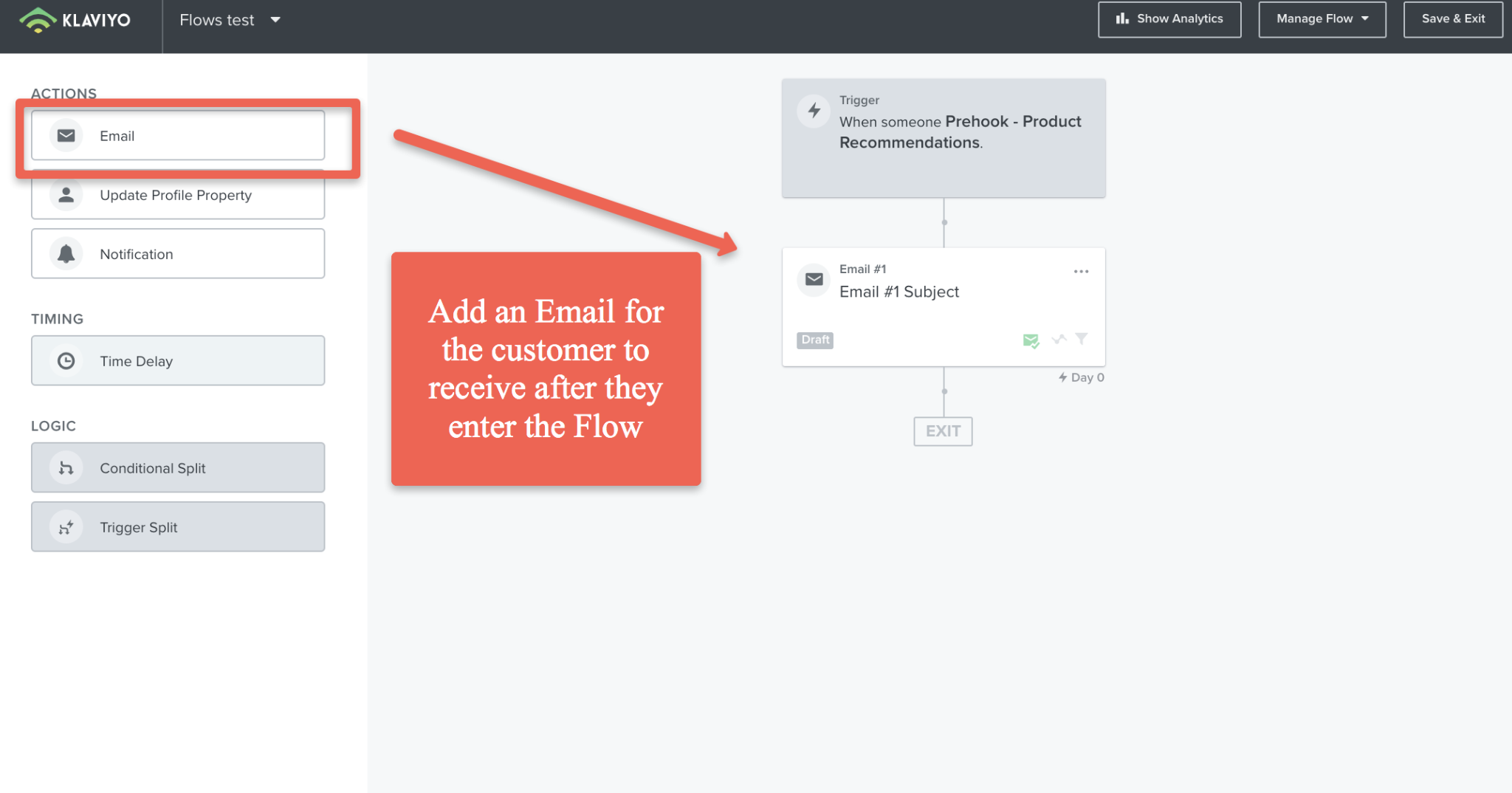This screenshot has height=793, width=1512.
Task: Click the bell icon for Notification
Action: point(66,254)
